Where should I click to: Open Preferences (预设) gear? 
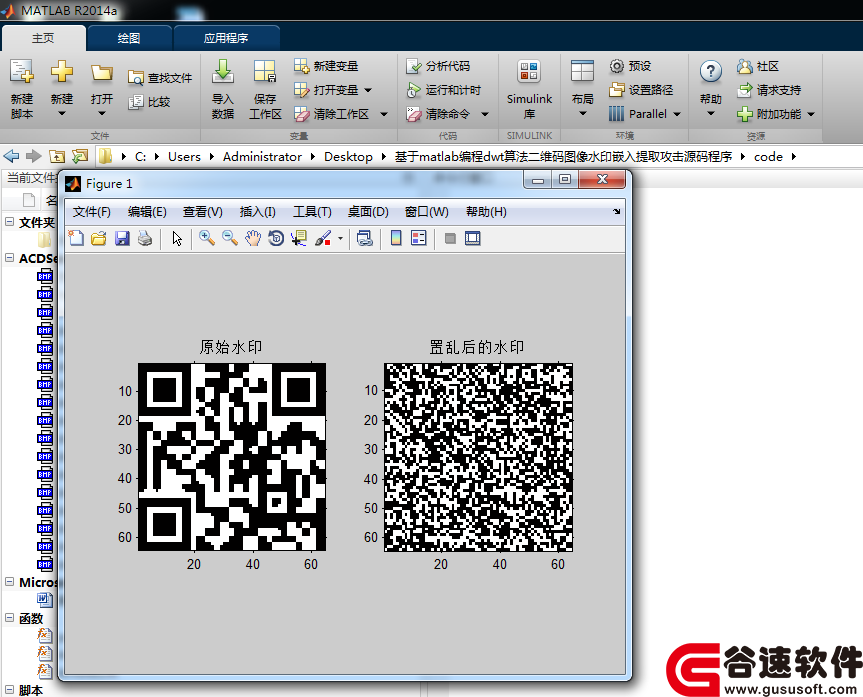tap(630, 66)
